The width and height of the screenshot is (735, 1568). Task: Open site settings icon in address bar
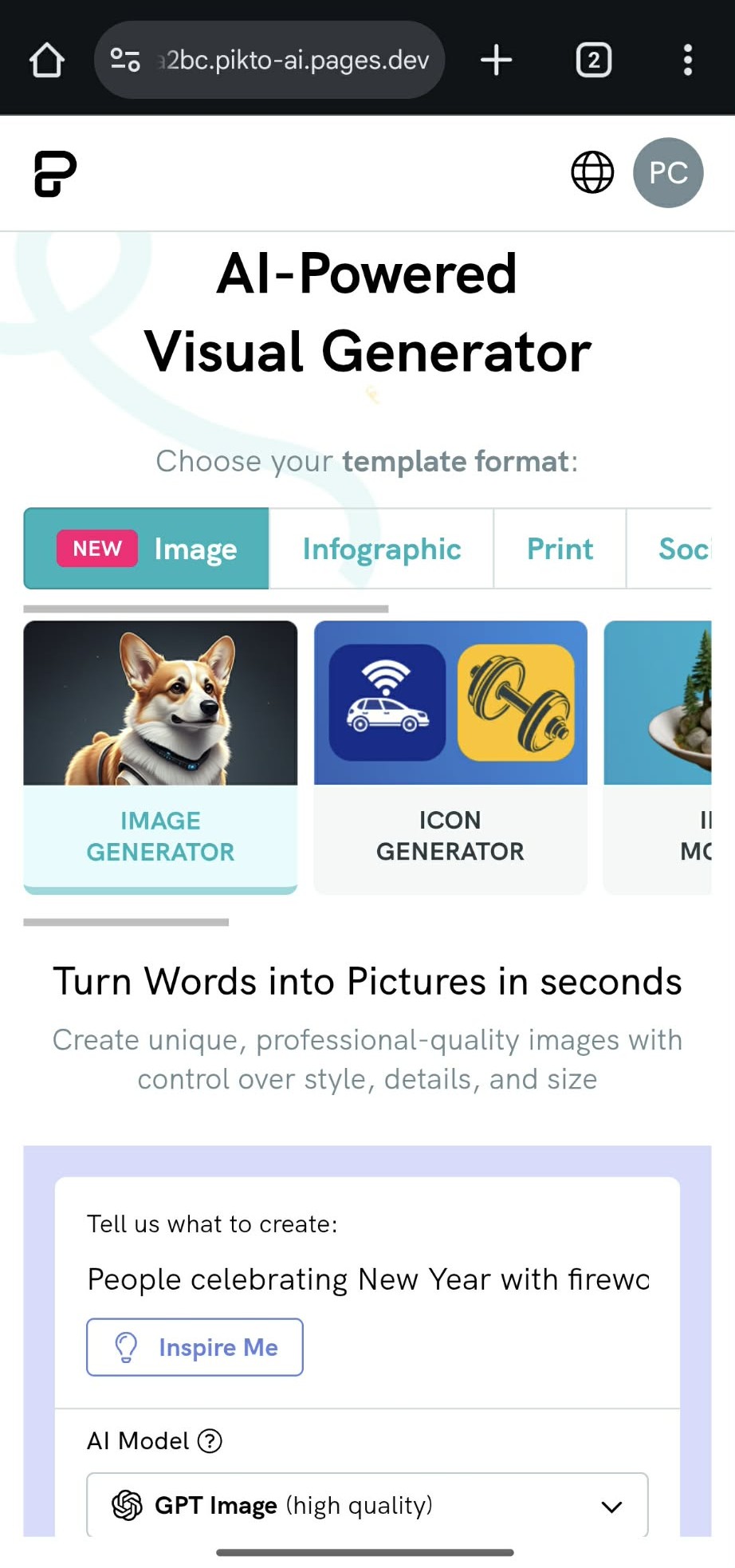pos(125,60)
